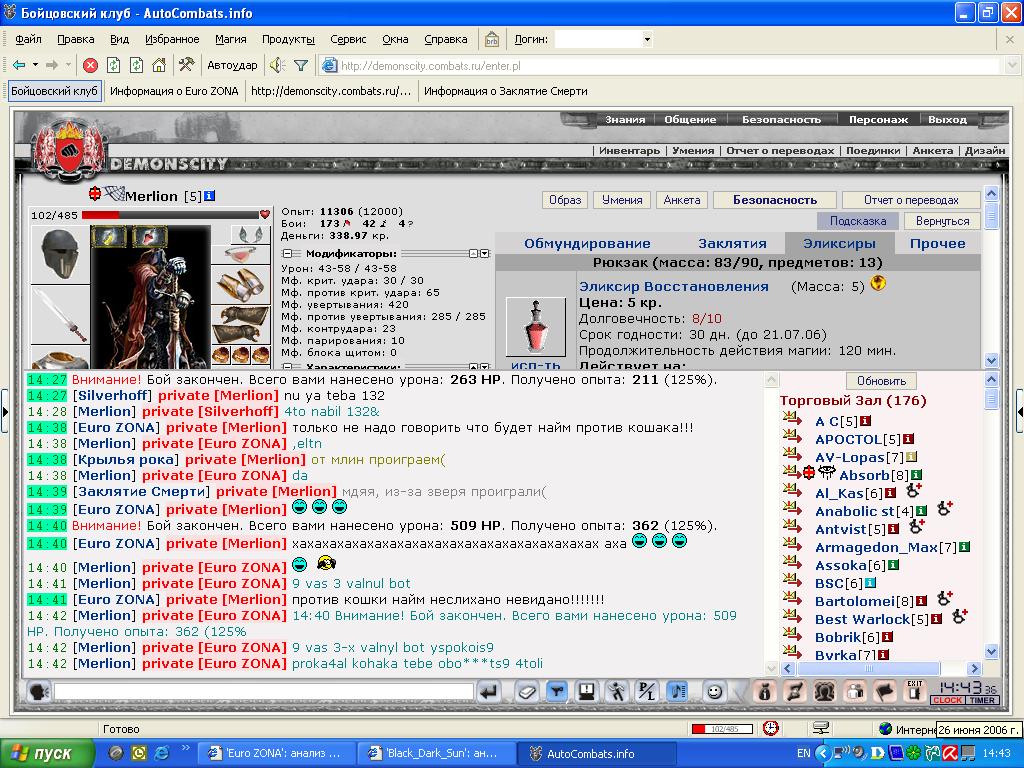This screenshot has width=1024, height=768.
Task: Toggle the system messages monitor icon
Action: (586, 692)
